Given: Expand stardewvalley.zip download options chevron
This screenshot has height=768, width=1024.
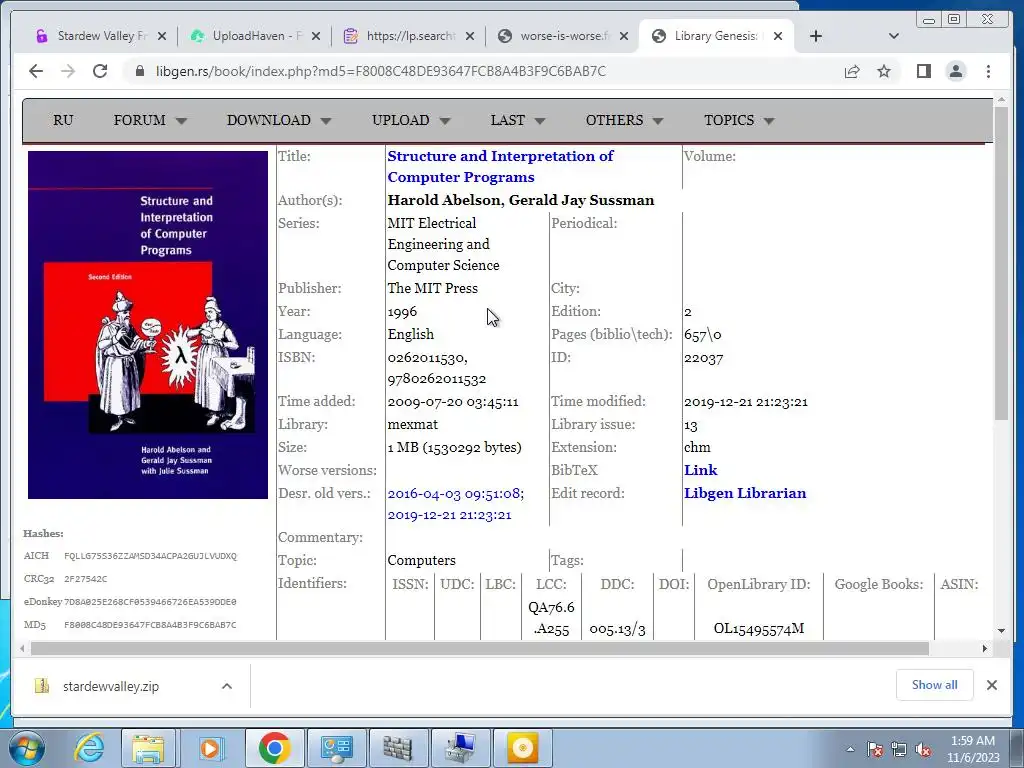Looking at the screenshot, I should [x=227, y=686].
